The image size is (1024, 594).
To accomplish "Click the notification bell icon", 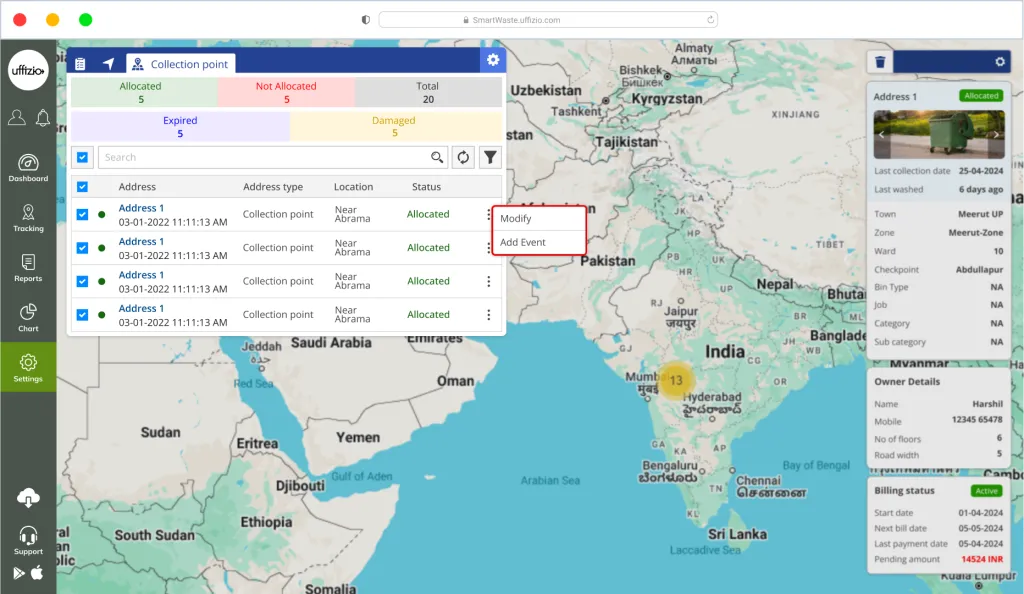I will [x=43, y=118].
